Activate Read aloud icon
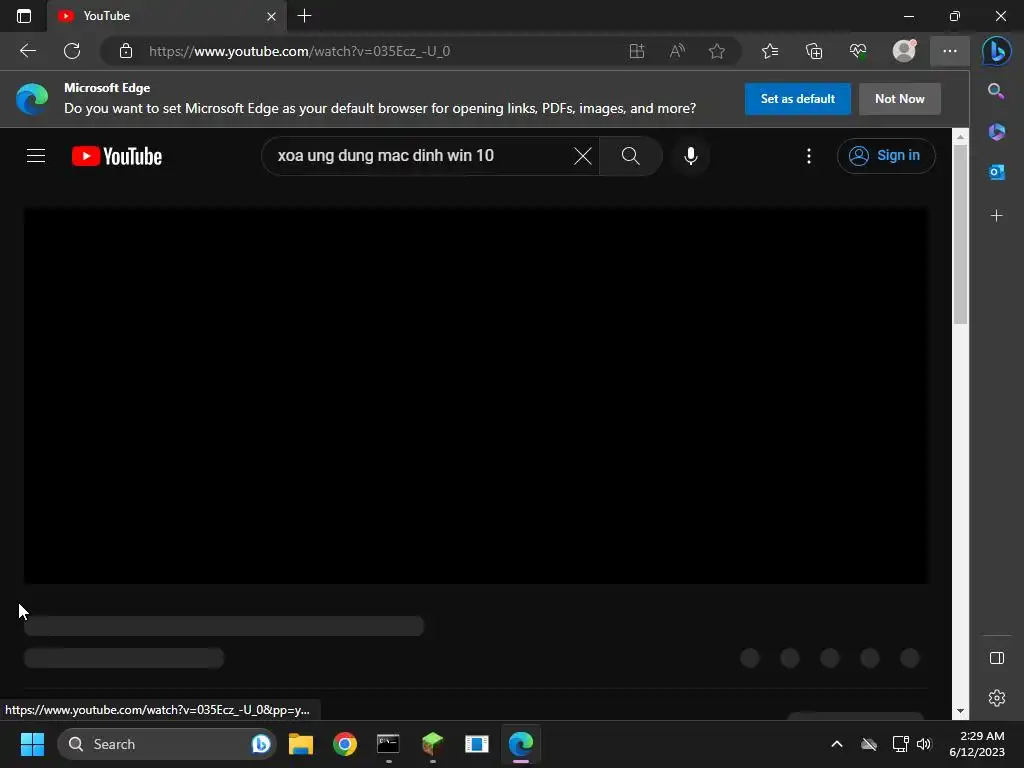This screenshot has width=1024, height=768. tap(677, 51)
